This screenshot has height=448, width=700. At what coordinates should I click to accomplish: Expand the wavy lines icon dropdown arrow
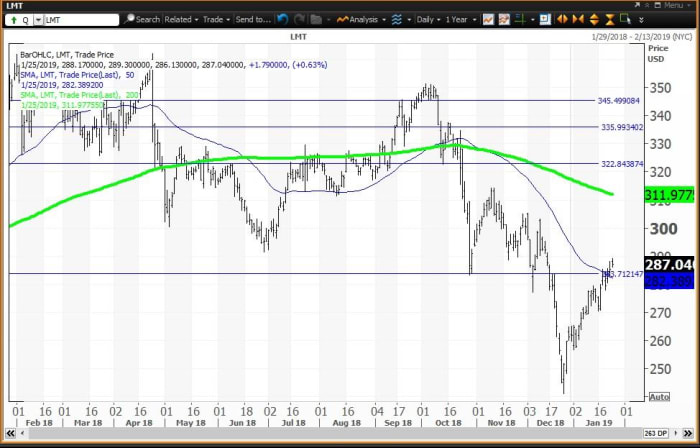tap(409, 20)
